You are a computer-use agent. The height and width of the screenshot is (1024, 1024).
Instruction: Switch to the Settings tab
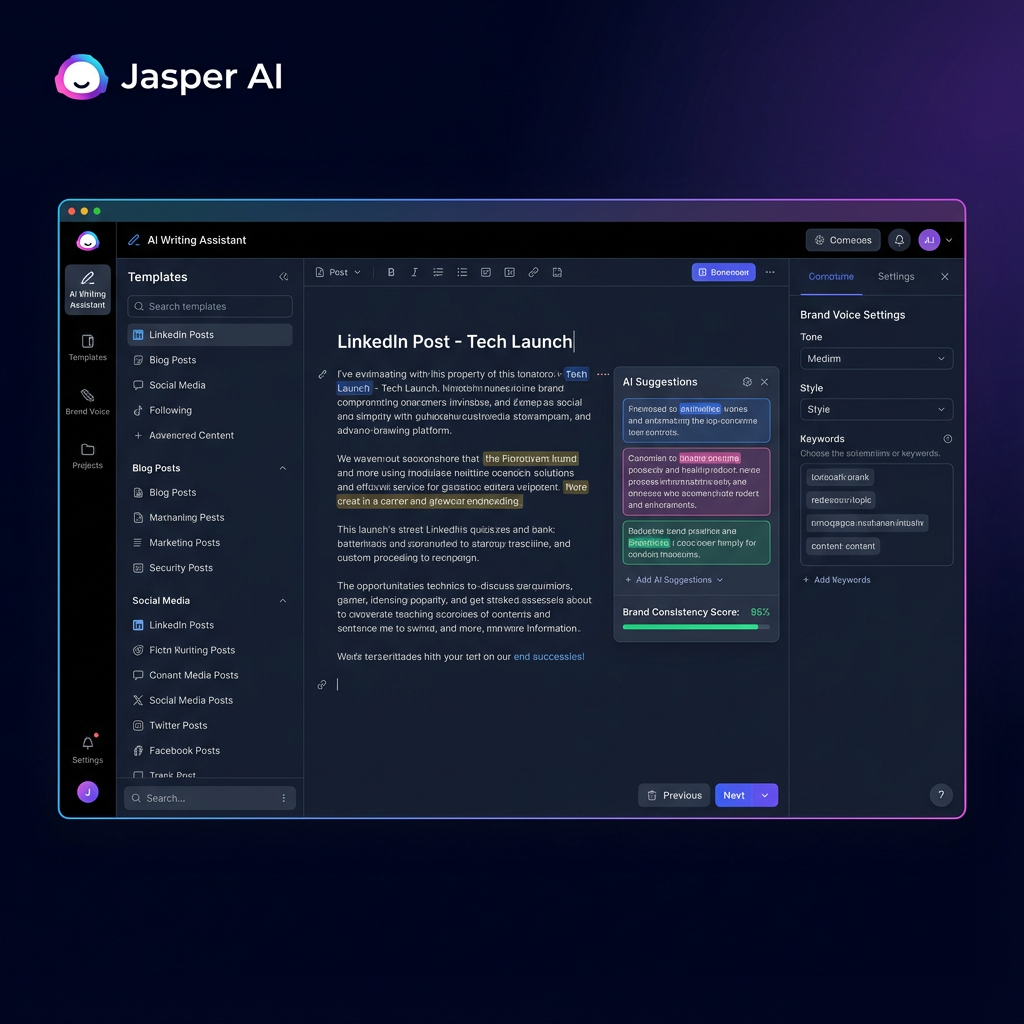coord(896,277)
